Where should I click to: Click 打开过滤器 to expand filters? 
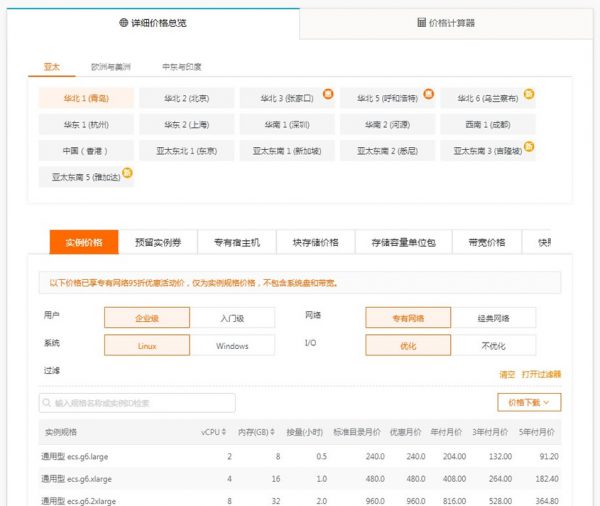541,374
